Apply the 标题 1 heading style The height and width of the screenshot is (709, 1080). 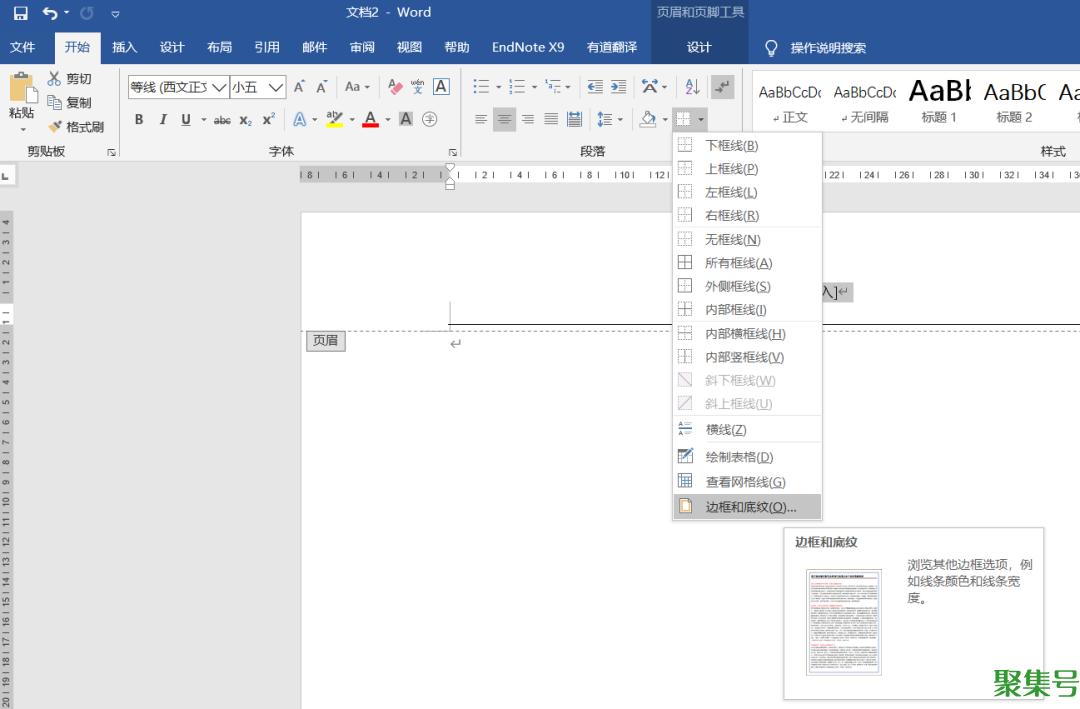point(939,101)
